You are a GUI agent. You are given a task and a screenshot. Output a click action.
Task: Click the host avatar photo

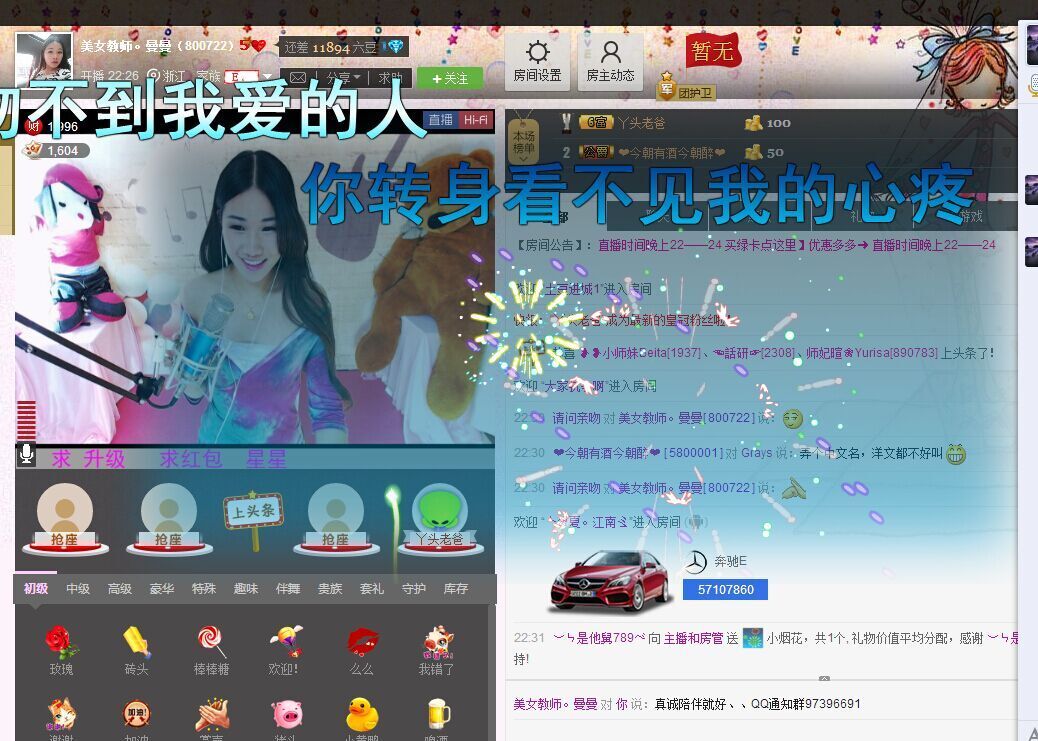click(44, 56)
